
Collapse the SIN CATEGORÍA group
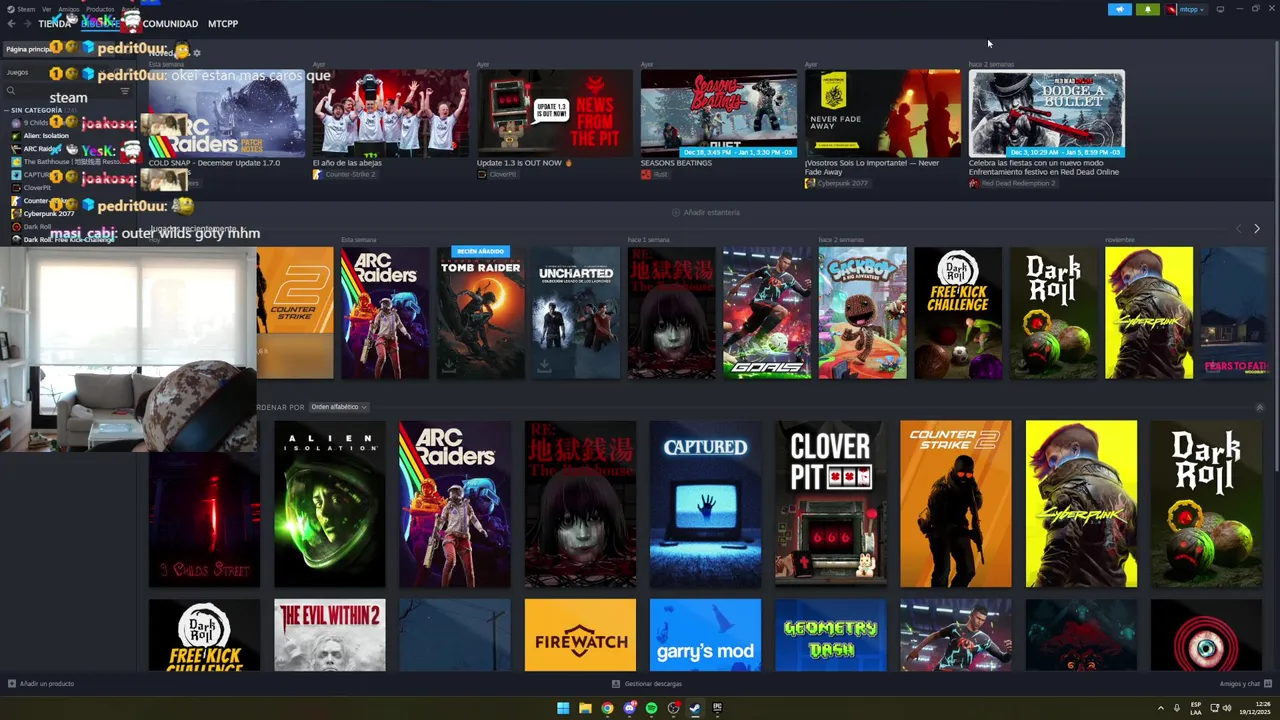(37, 110)
